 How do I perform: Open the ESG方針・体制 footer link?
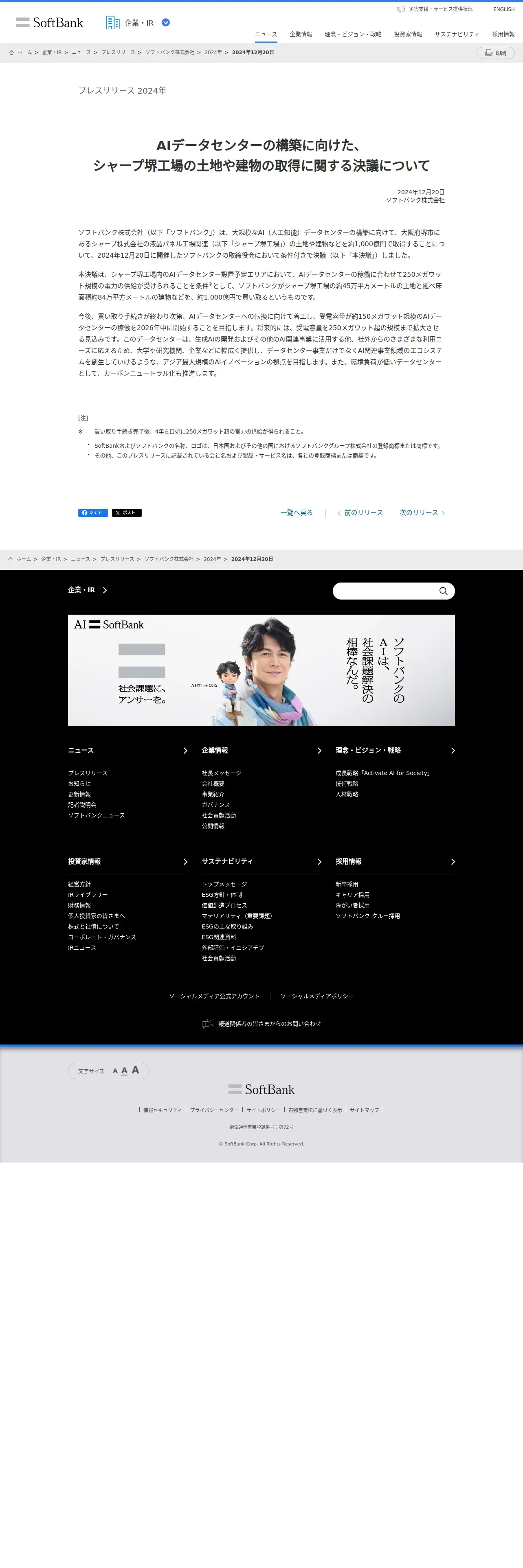(222, 895)
